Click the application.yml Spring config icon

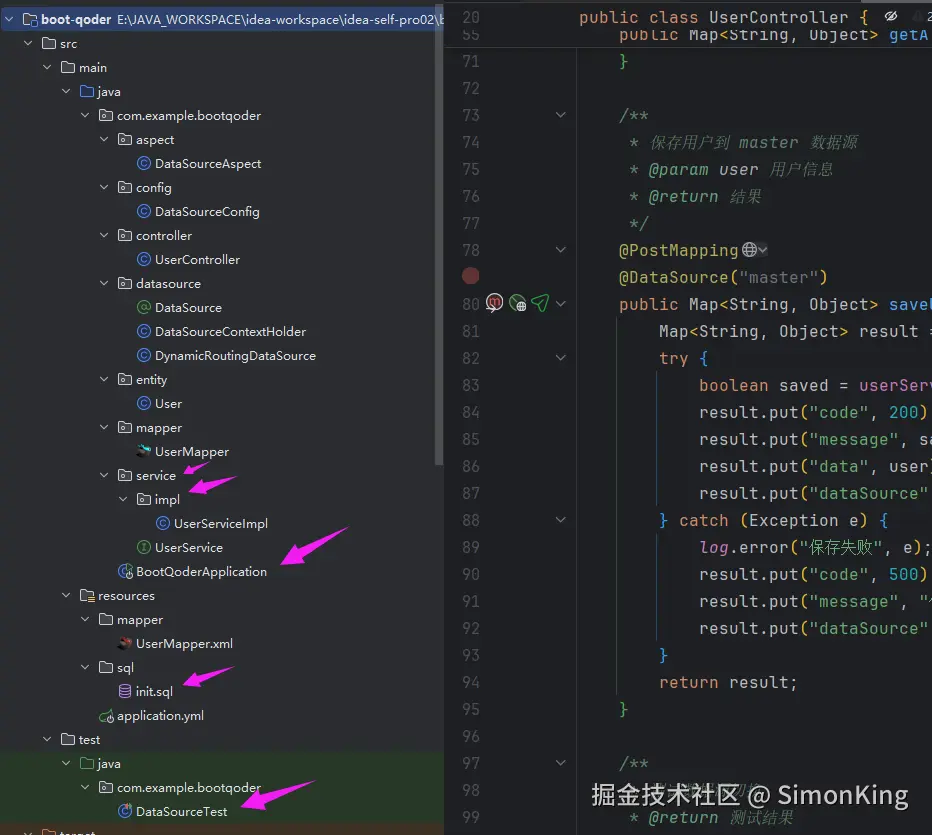pyautogui.click(x=106, y=716)
